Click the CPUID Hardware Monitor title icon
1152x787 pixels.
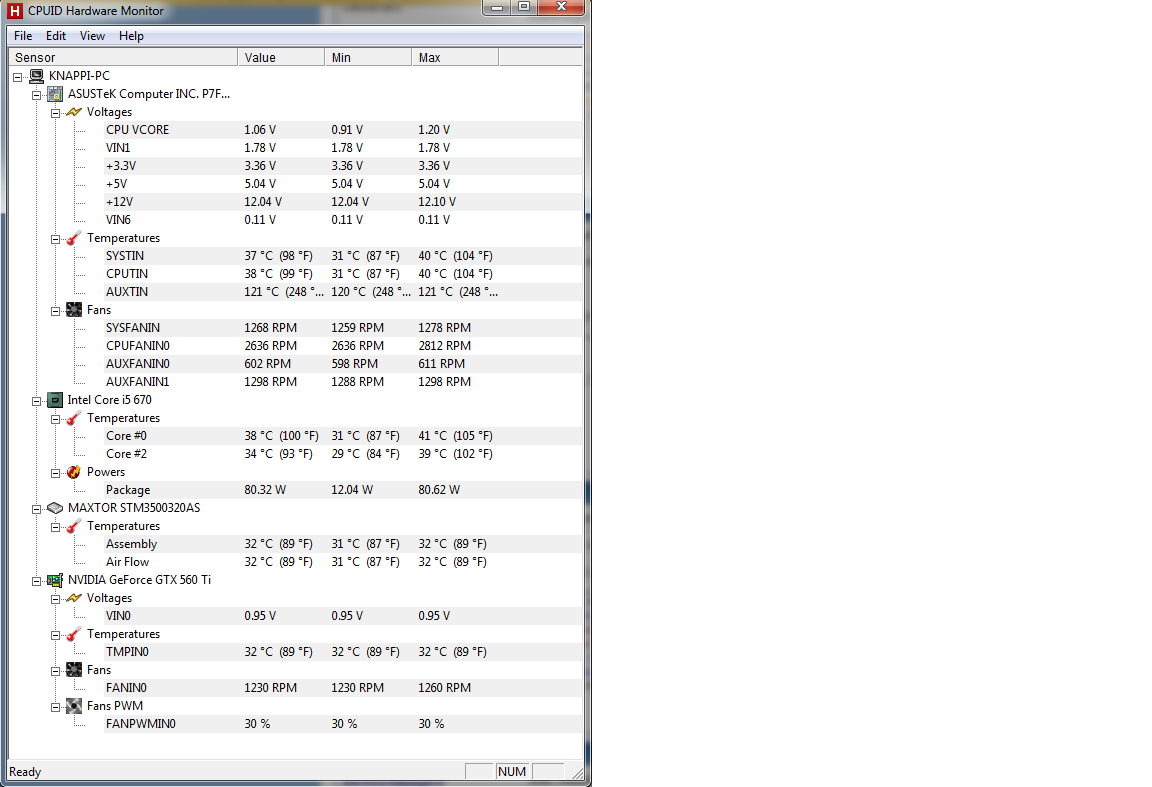[x=15, y=10]
